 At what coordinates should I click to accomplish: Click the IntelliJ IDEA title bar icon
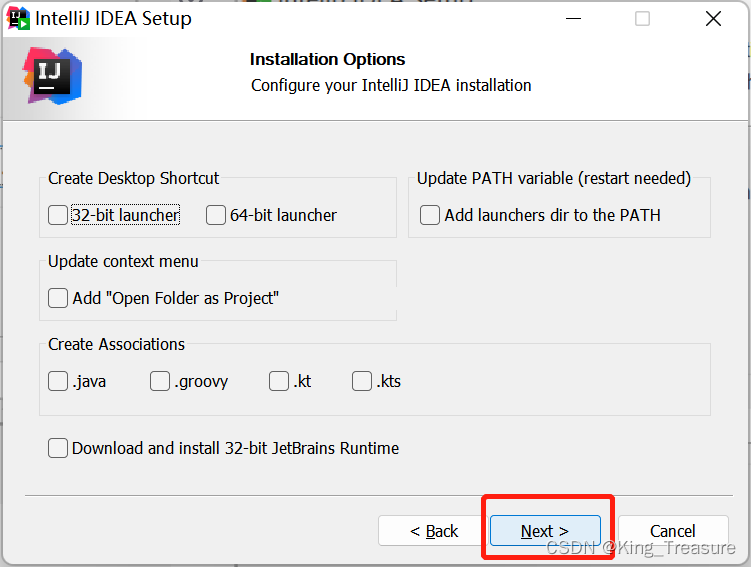[18, 18]
